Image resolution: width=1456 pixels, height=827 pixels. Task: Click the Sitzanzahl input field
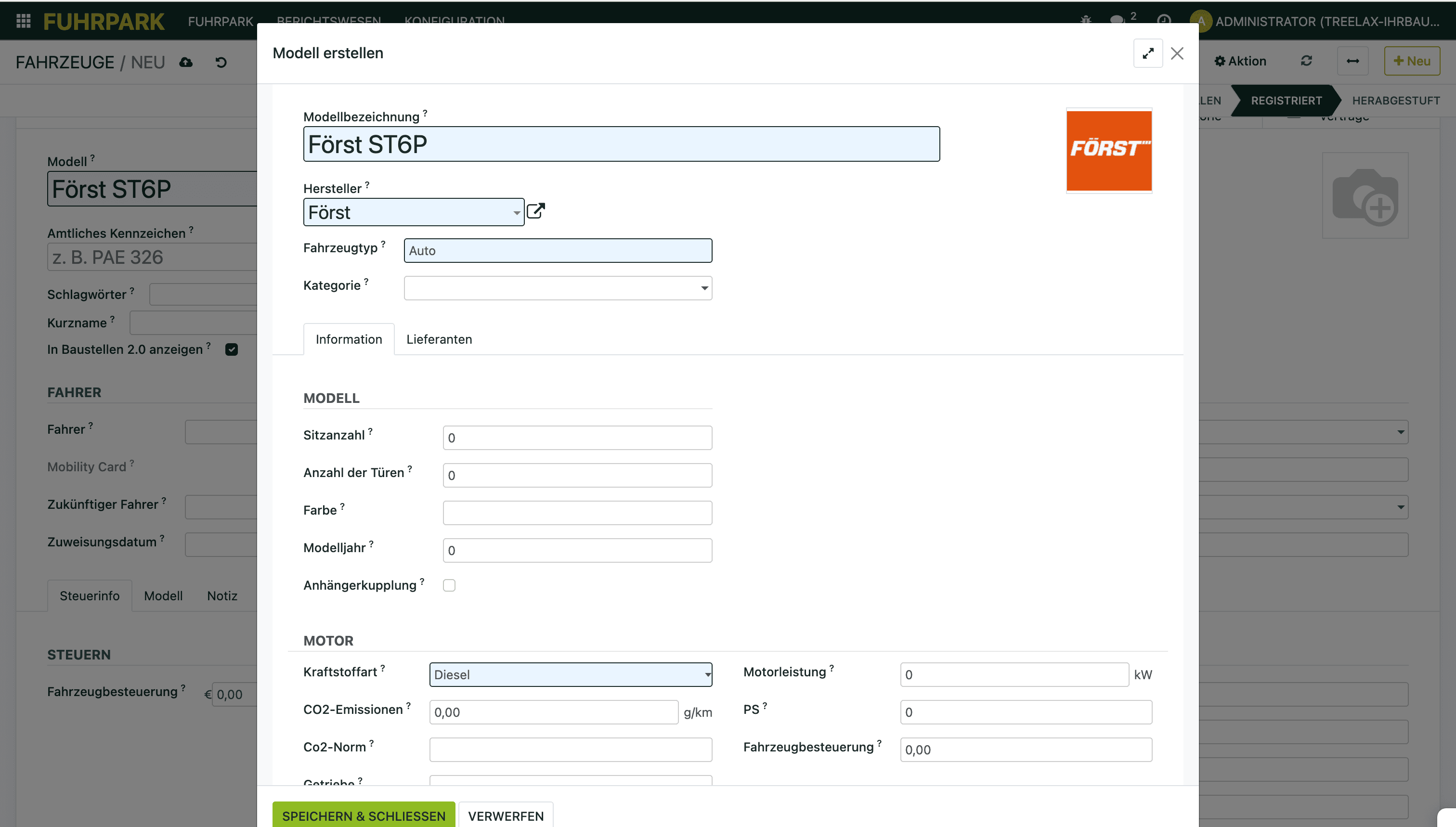[x=577, y=438]
